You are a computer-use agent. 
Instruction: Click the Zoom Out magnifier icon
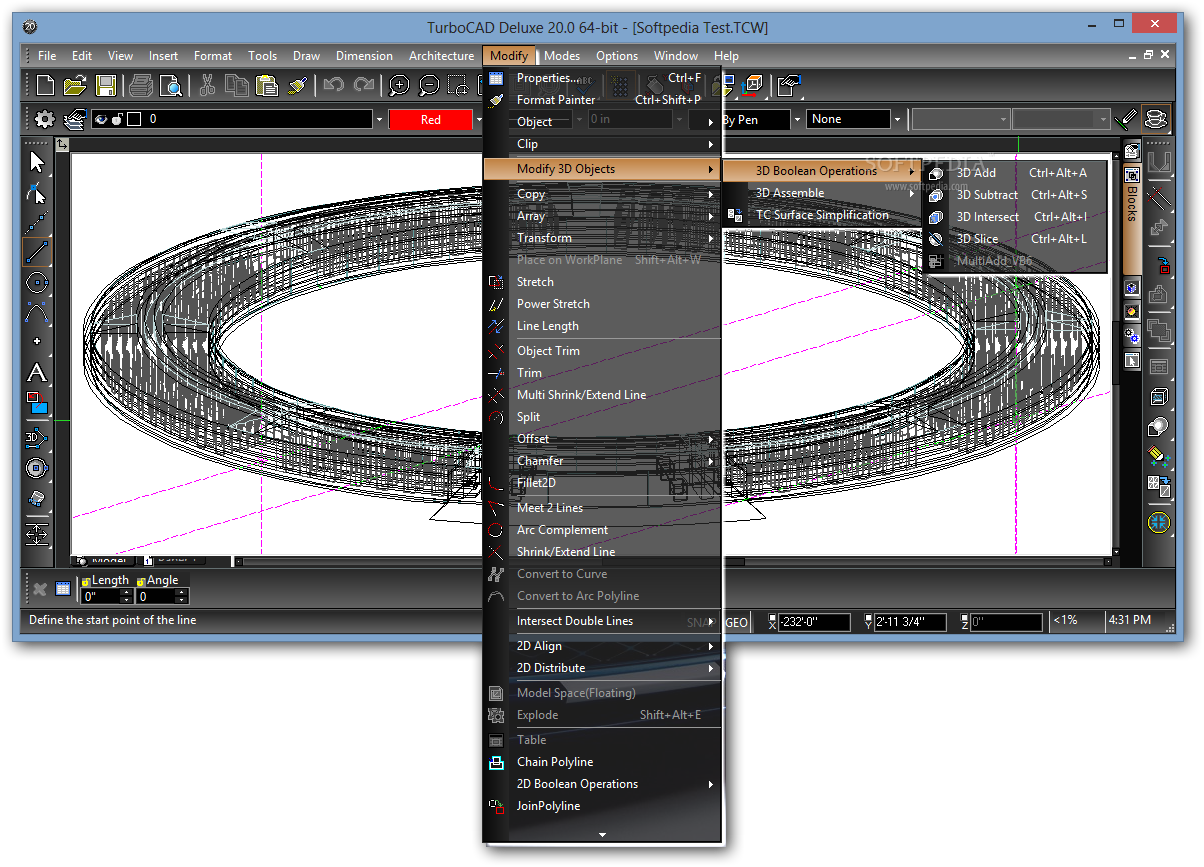click(429, 85)
